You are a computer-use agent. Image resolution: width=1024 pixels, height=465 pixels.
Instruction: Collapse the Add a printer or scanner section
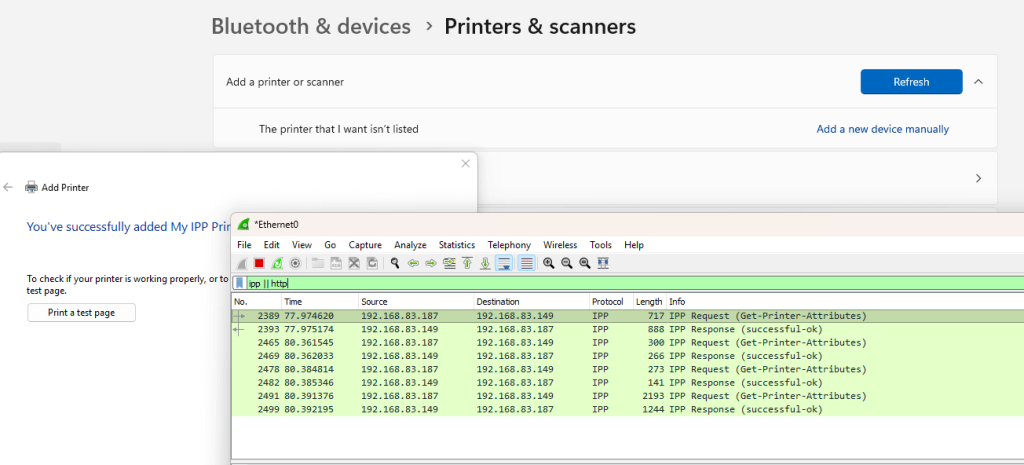tap(977, 82)
